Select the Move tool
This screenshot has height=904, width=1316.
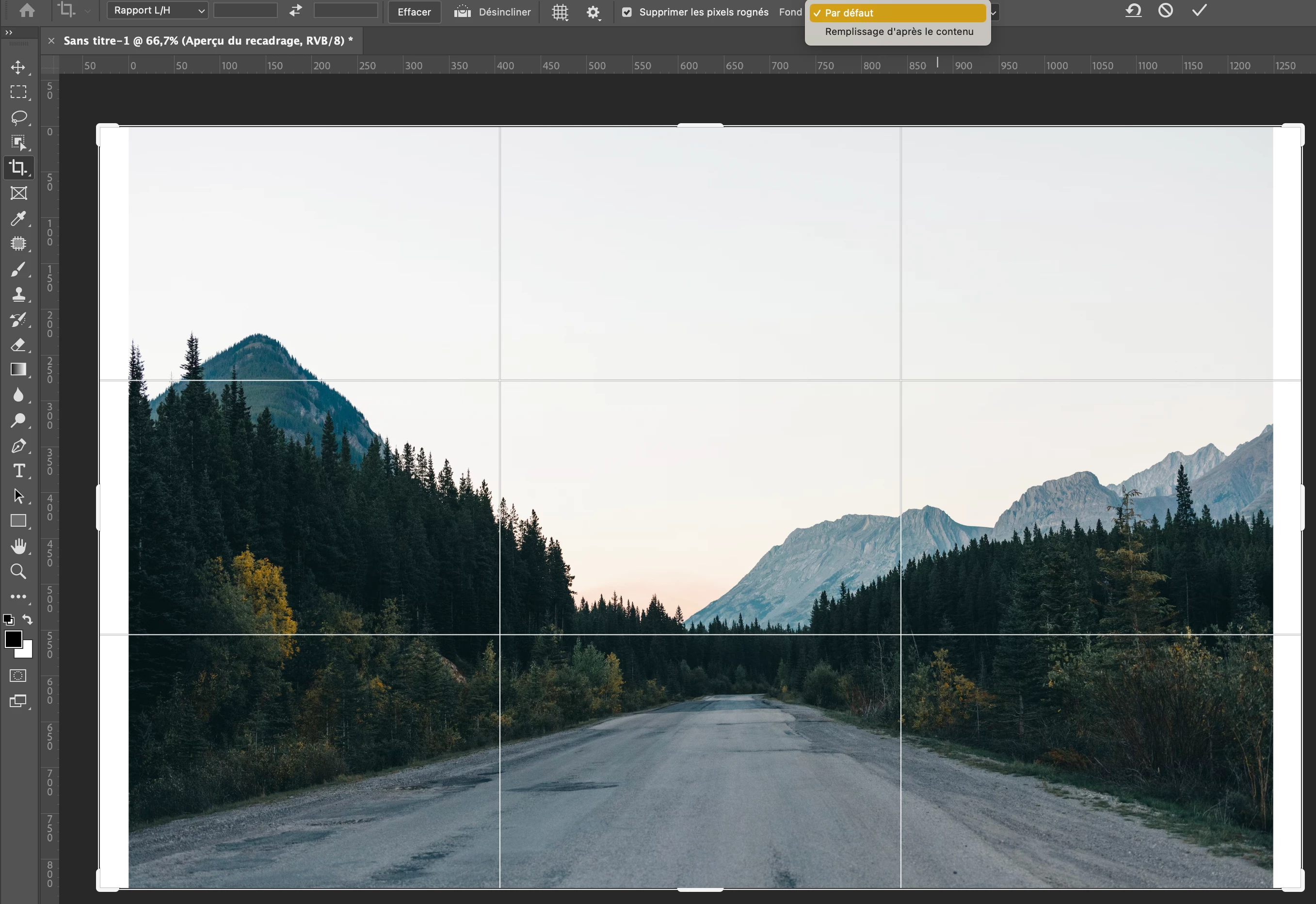(x=18, y=67)
